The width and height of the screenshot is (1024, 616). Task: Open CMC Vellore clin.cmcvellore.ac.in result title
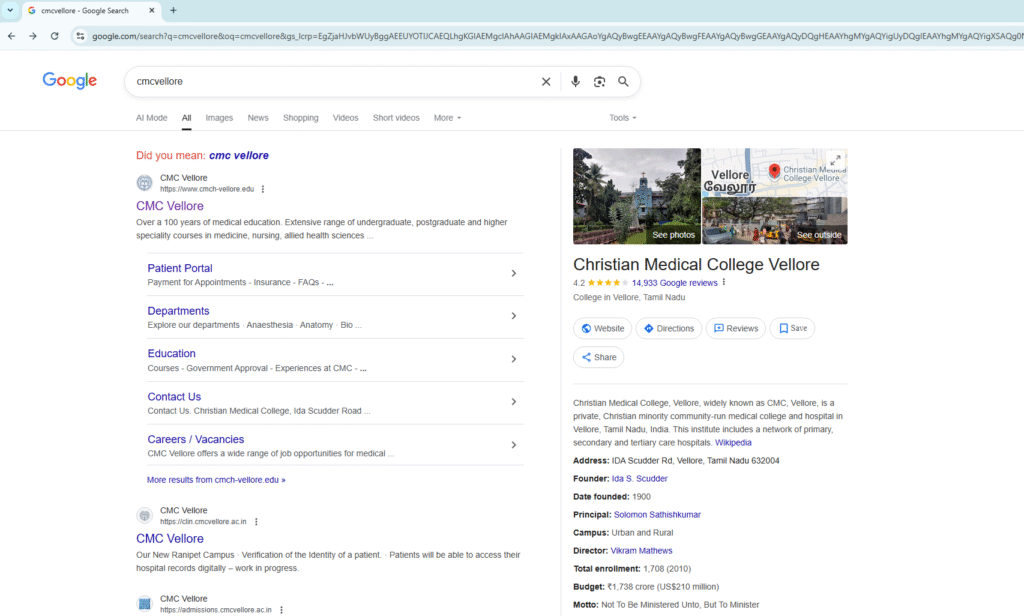pyautogui.click(x=170, y=538)
